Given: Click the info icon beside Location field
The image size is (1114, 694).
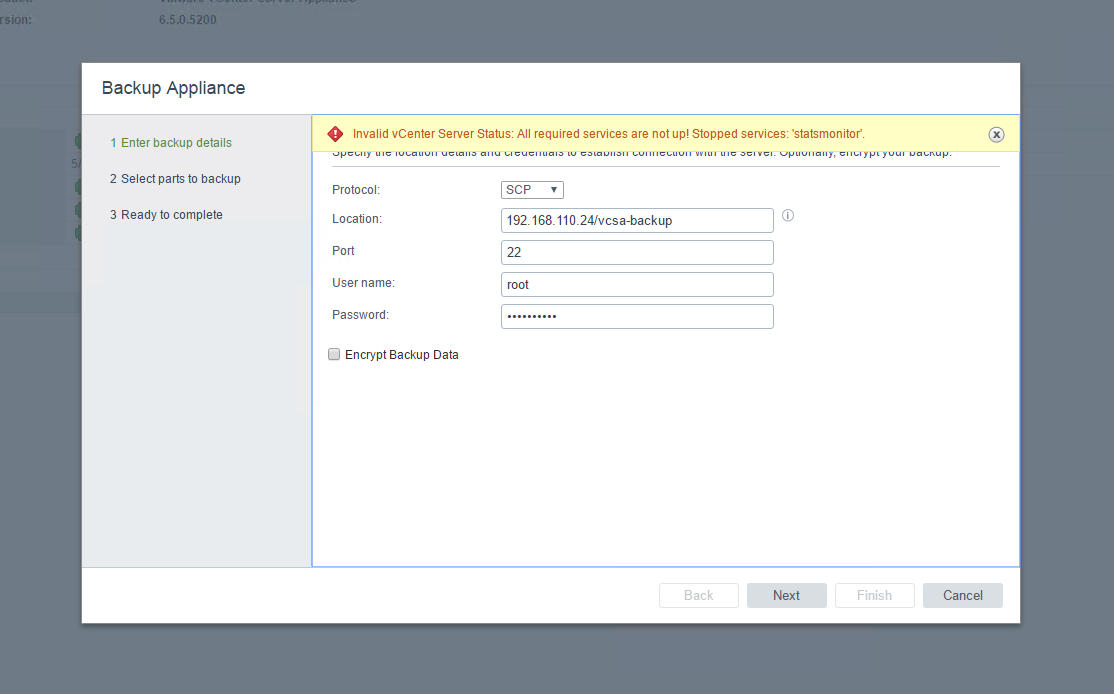Looking at the screenshot, I should 788,215.
